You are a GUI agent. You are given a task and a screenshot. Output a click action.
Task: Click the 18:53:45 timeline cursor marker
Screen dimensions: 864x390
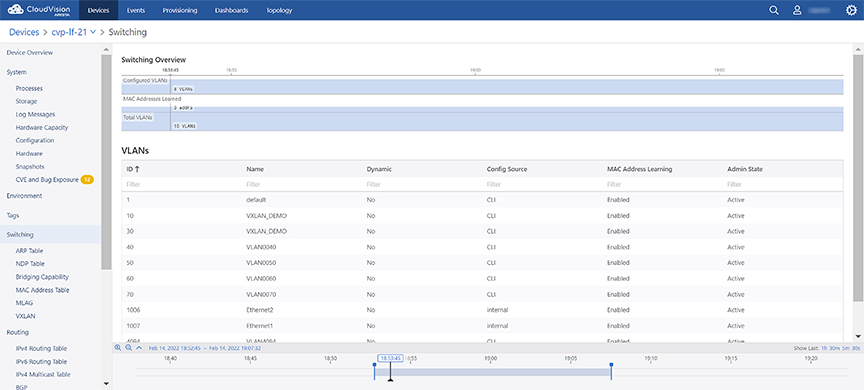point(390,358)
